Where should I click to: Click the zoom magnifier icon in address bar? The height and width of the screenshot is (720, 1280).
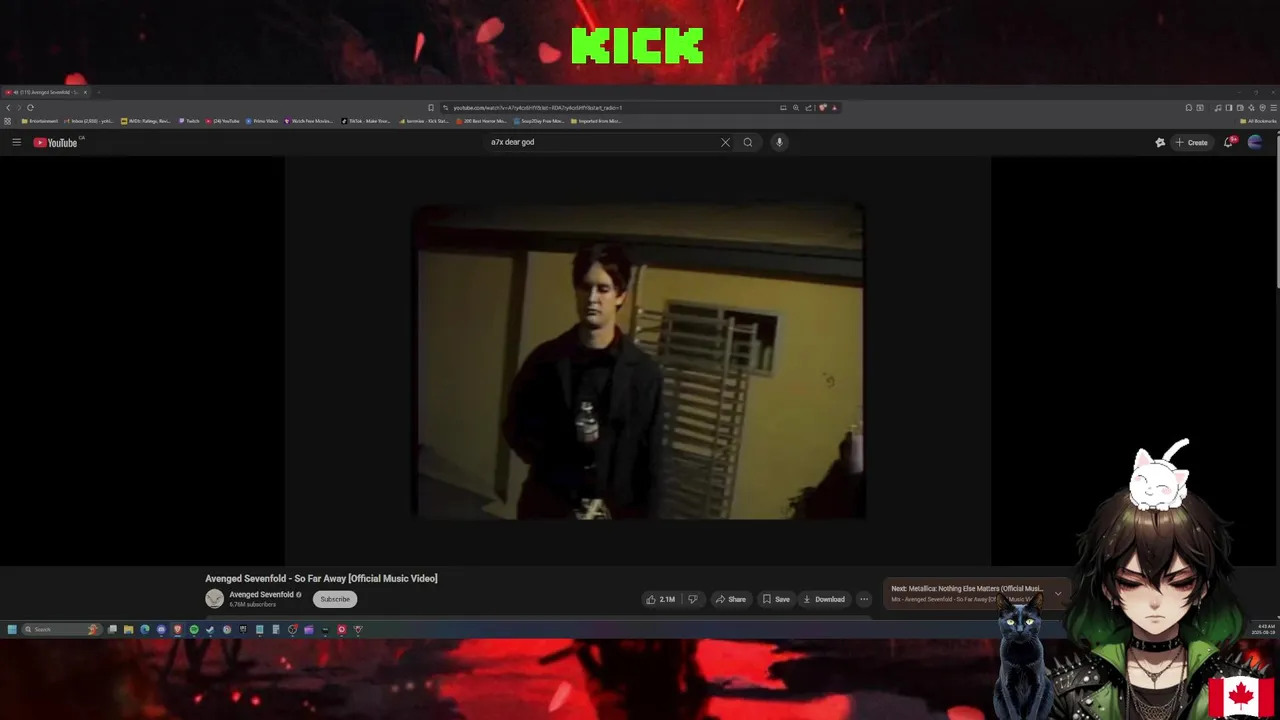pyautogui.click(x=796, y=107)
